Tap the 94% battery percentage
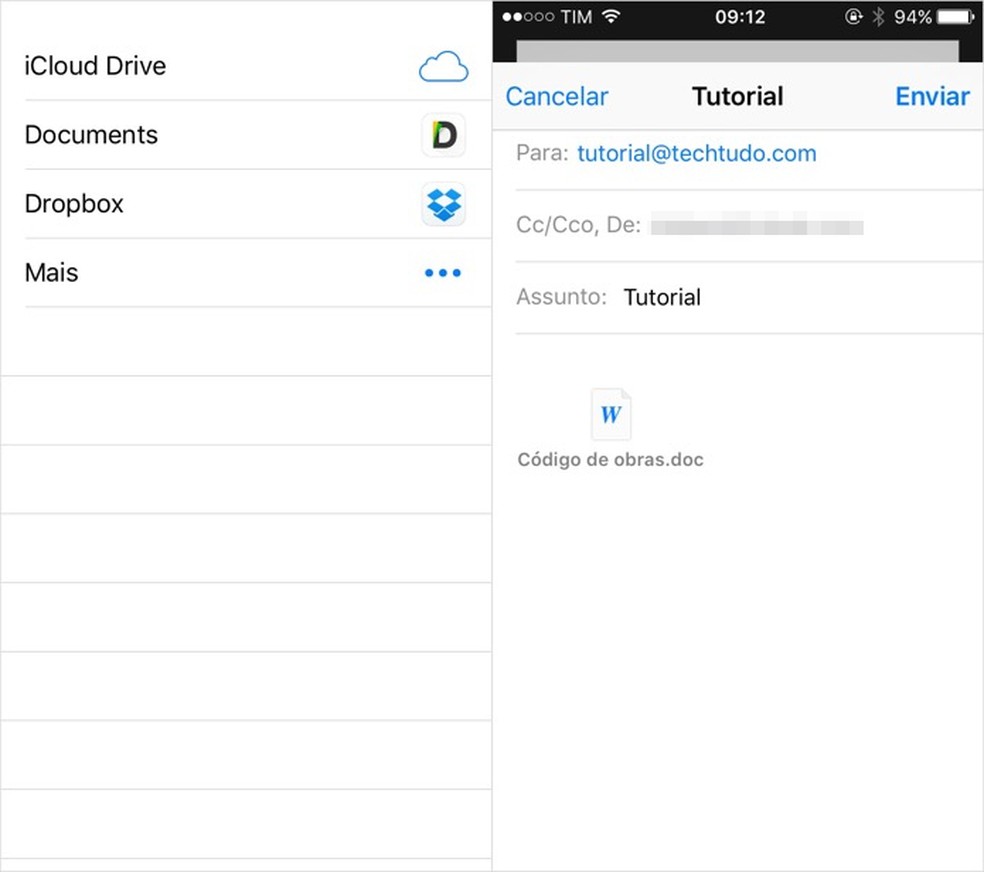This screenshot has width=984, height=872. [913, 17]
